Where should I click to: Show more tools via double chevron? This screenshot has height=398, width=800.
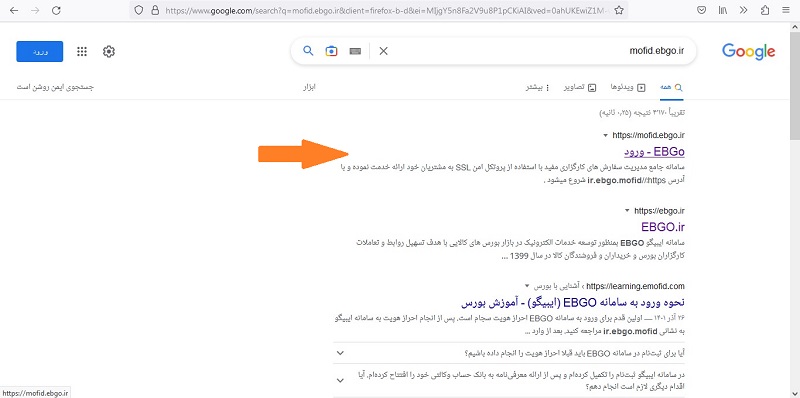[743, 10]
